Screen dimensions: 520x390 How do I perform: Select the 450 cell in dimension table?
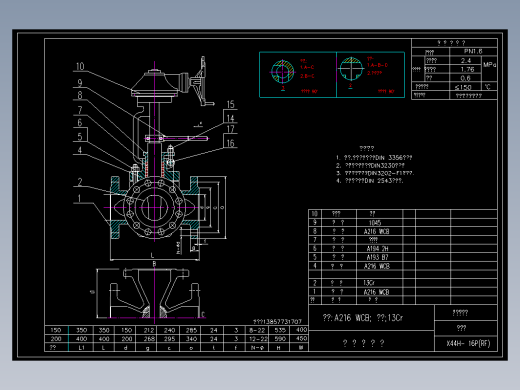[x=301, y=339]
